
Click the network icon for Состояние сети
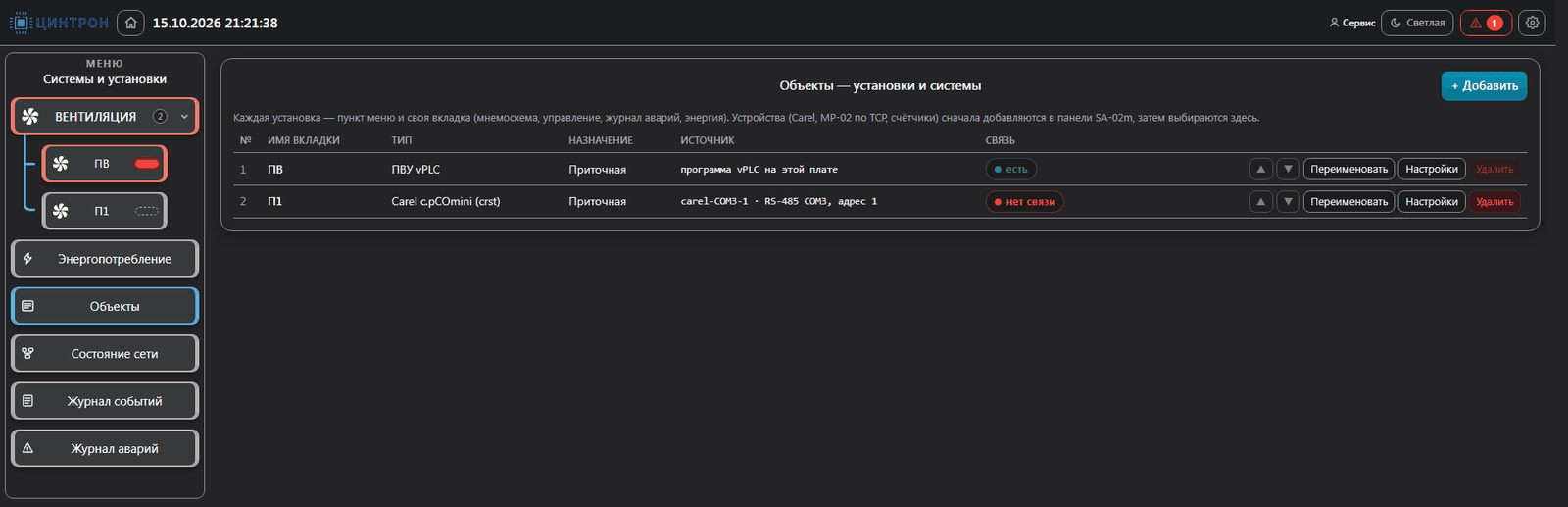27,353
